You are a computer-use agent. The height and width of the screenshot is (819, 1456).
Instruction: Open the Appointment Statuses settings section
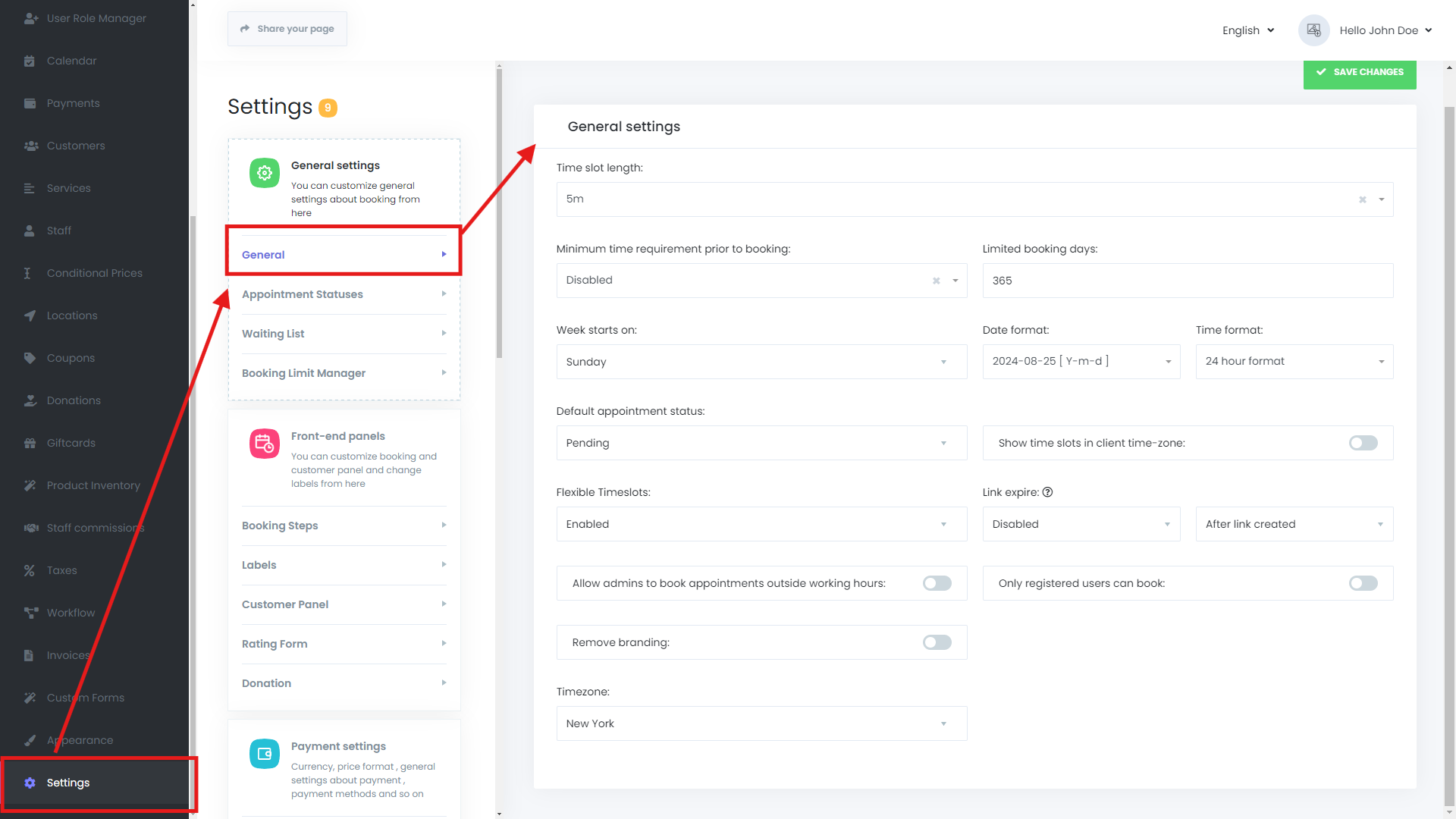(x=343, y=294)
